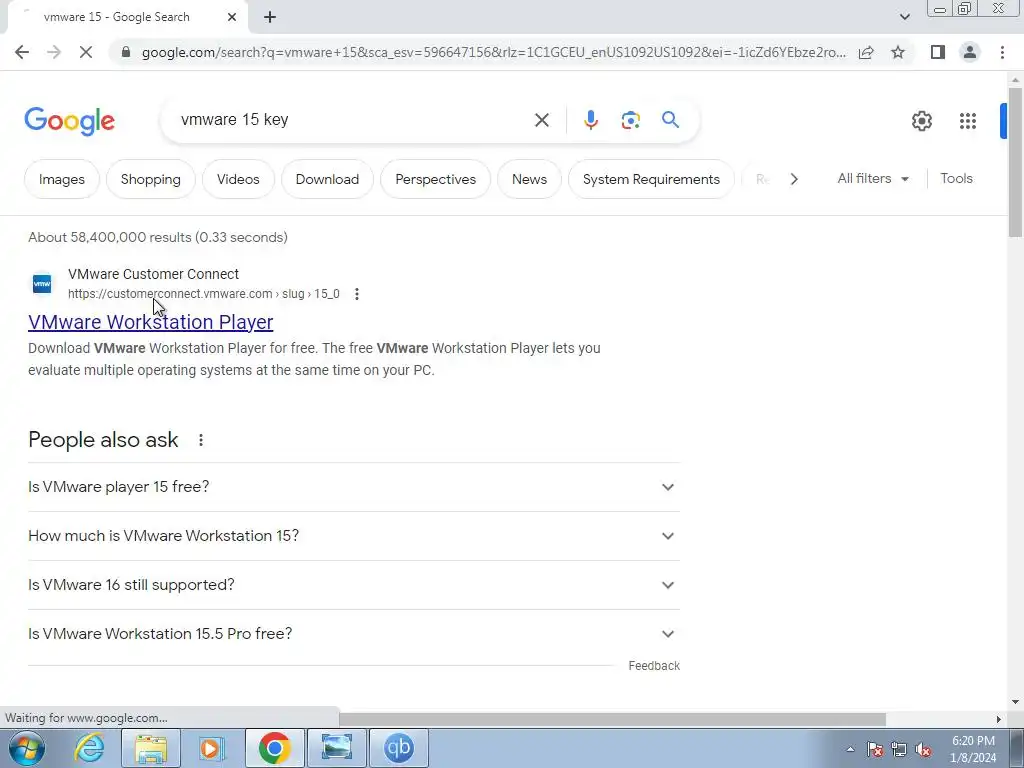Open Windows Media Player taskbar icon
Screen dimensions: 1024x768
[x=212, y=748]
